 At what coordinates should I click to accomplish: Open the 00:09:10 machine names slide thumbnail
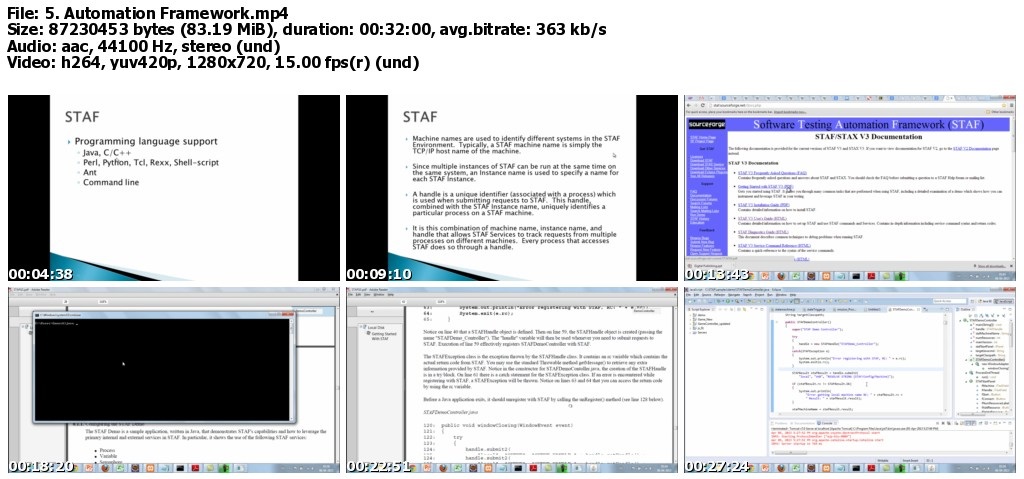pos(512,188)
